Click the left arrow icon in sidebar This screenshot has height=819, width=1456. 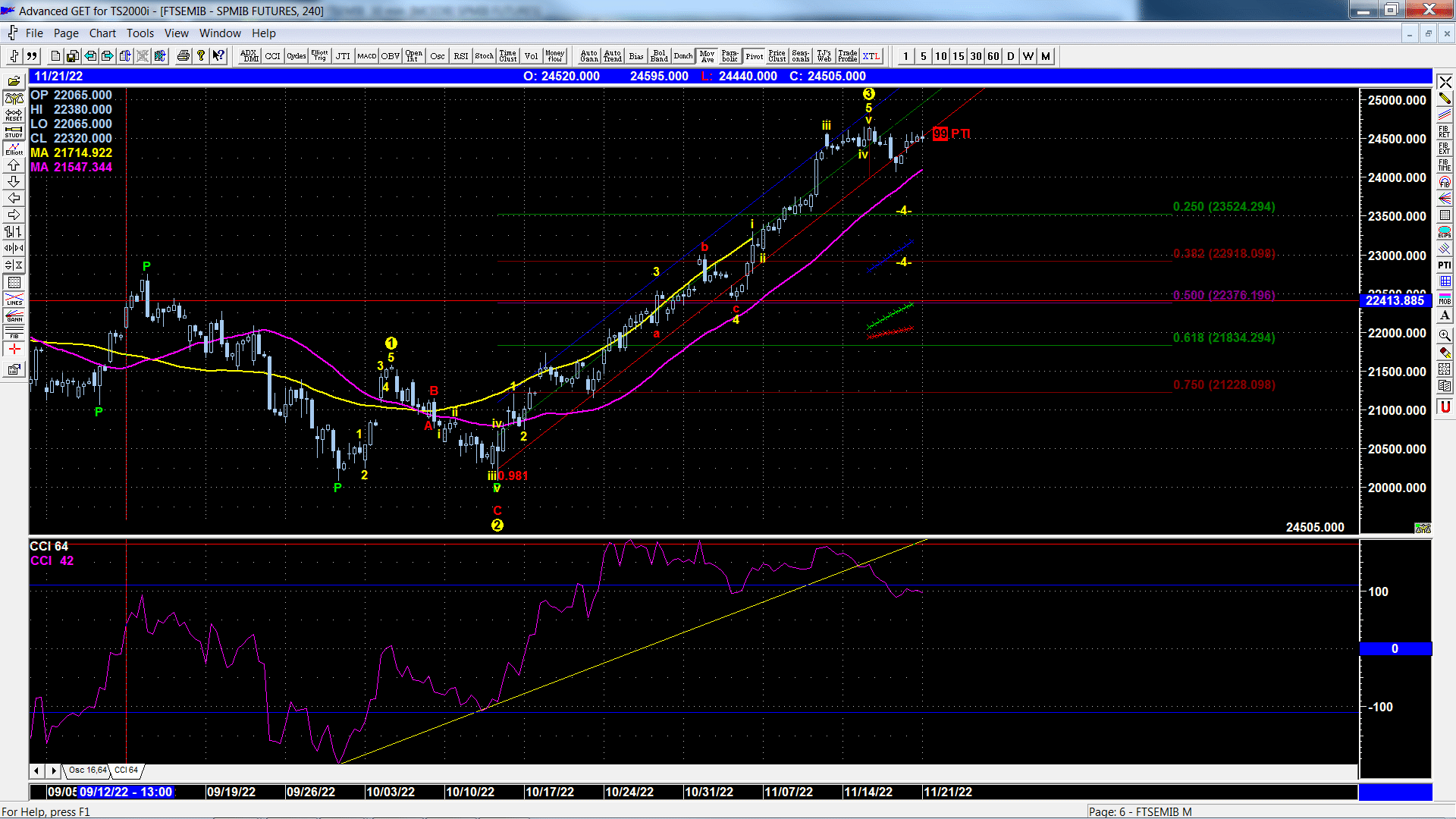14,199
